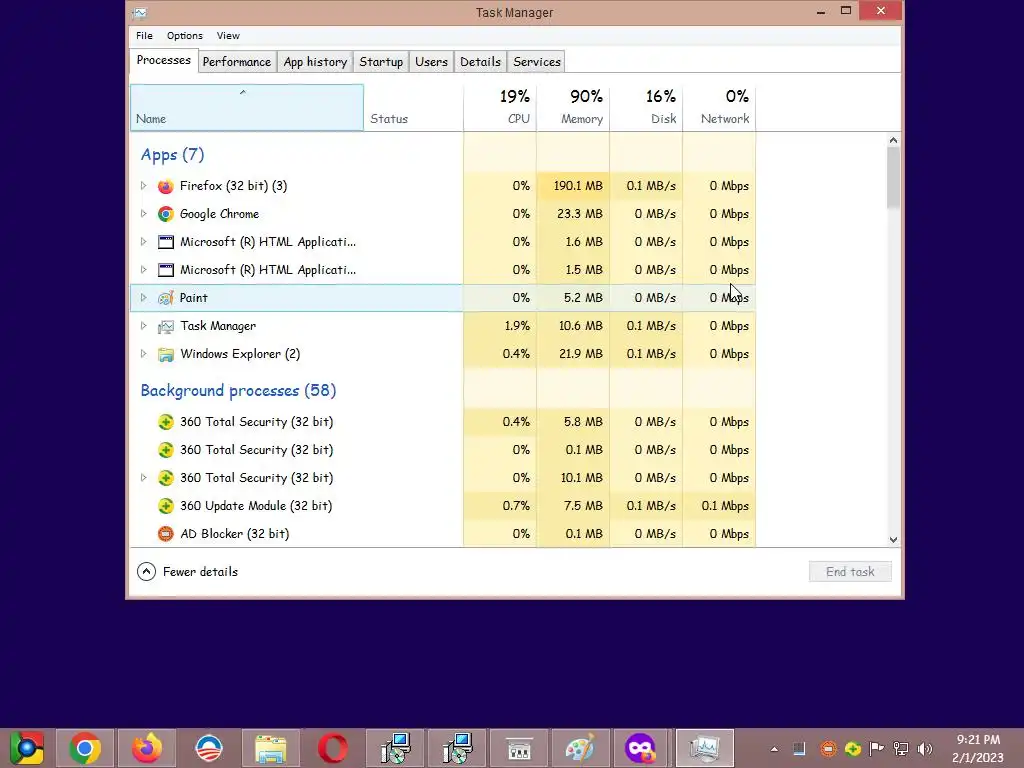Click the scrollbar up arrow
This screenshot has width=1024, height=768.
(893, 140)
